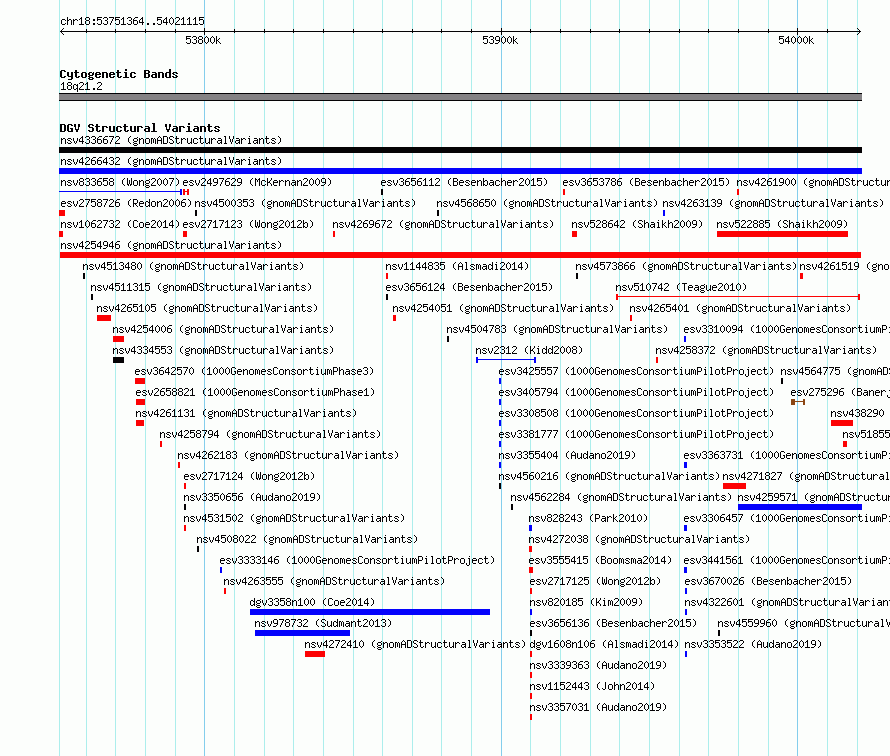Click the nsv4258794 label
Screen dimensions: 890x756
click(x=270, y=434)
